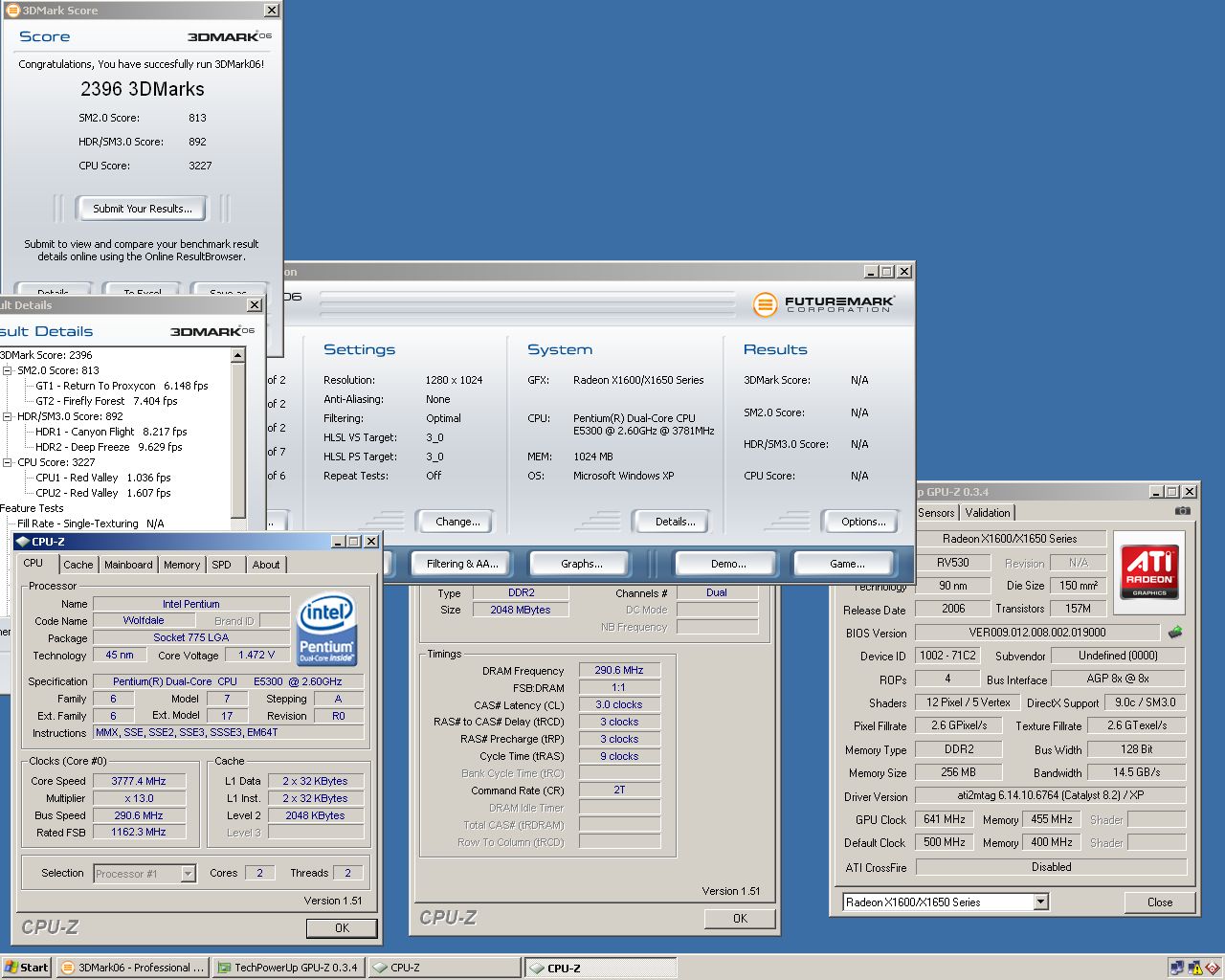Click the first CPU-Z taskbar button

[444, 968]
